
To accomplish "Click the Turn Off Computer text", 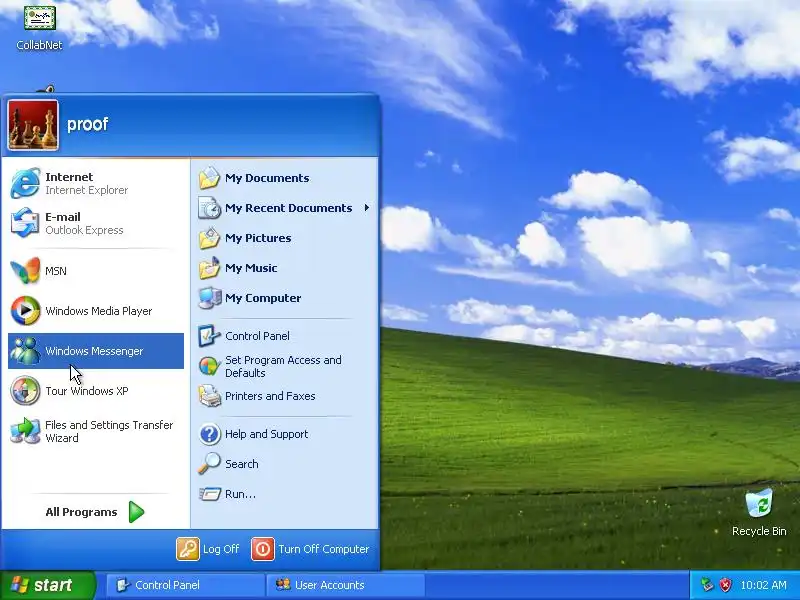I will point(323,549).
